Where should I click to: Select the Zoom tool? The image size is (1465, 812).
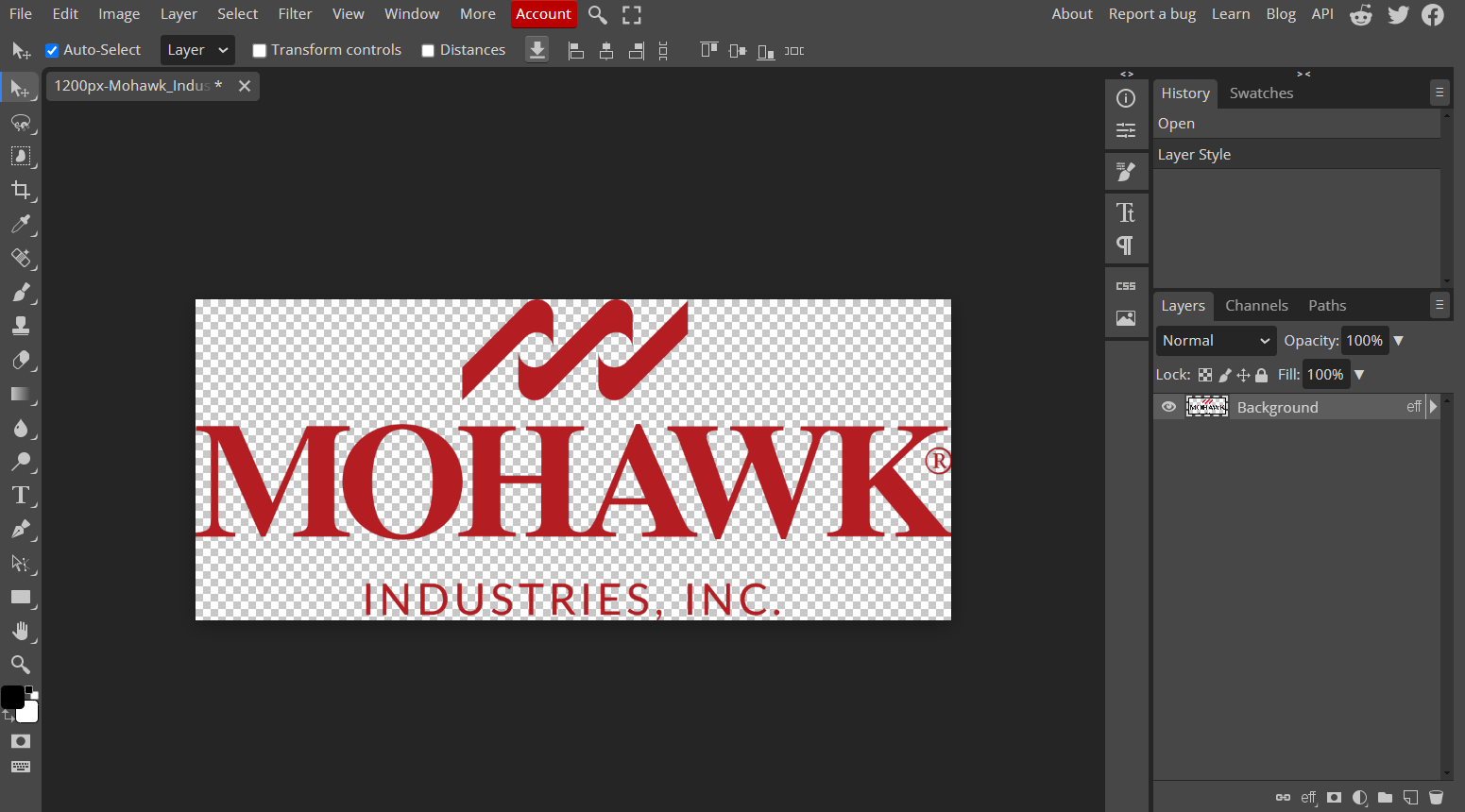[x=20, y=665]
